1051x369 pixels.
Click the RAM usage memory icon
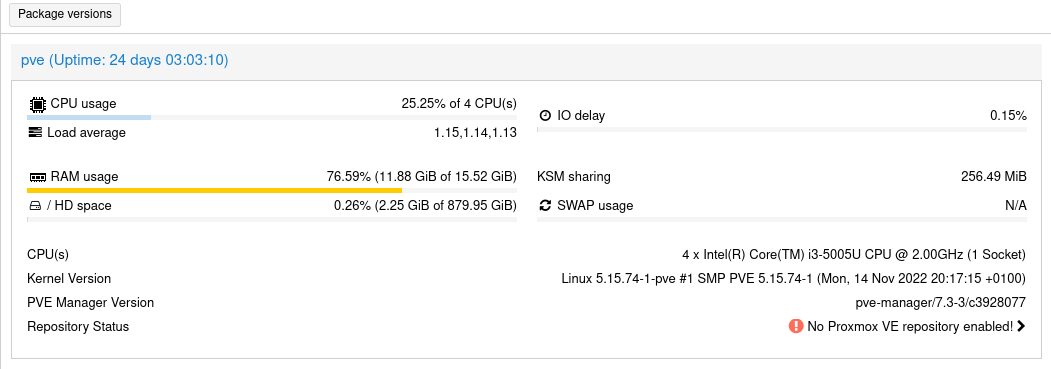point(38,177)
